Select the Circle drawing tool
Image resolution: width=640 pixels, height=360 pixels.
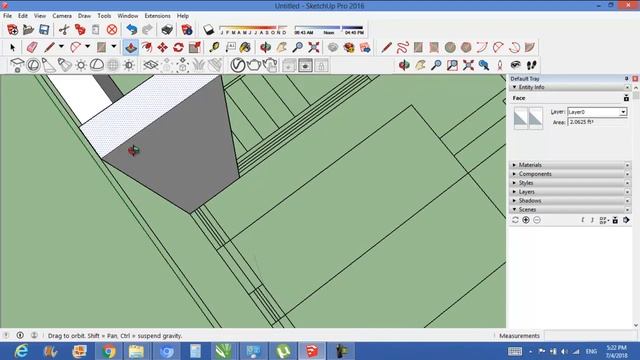(450, 47)
